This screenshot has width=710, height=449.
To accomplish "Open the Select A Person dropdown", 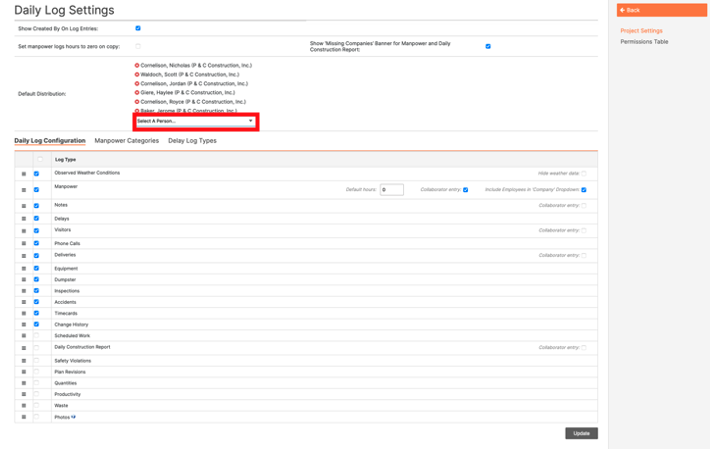I will point(195,121).
